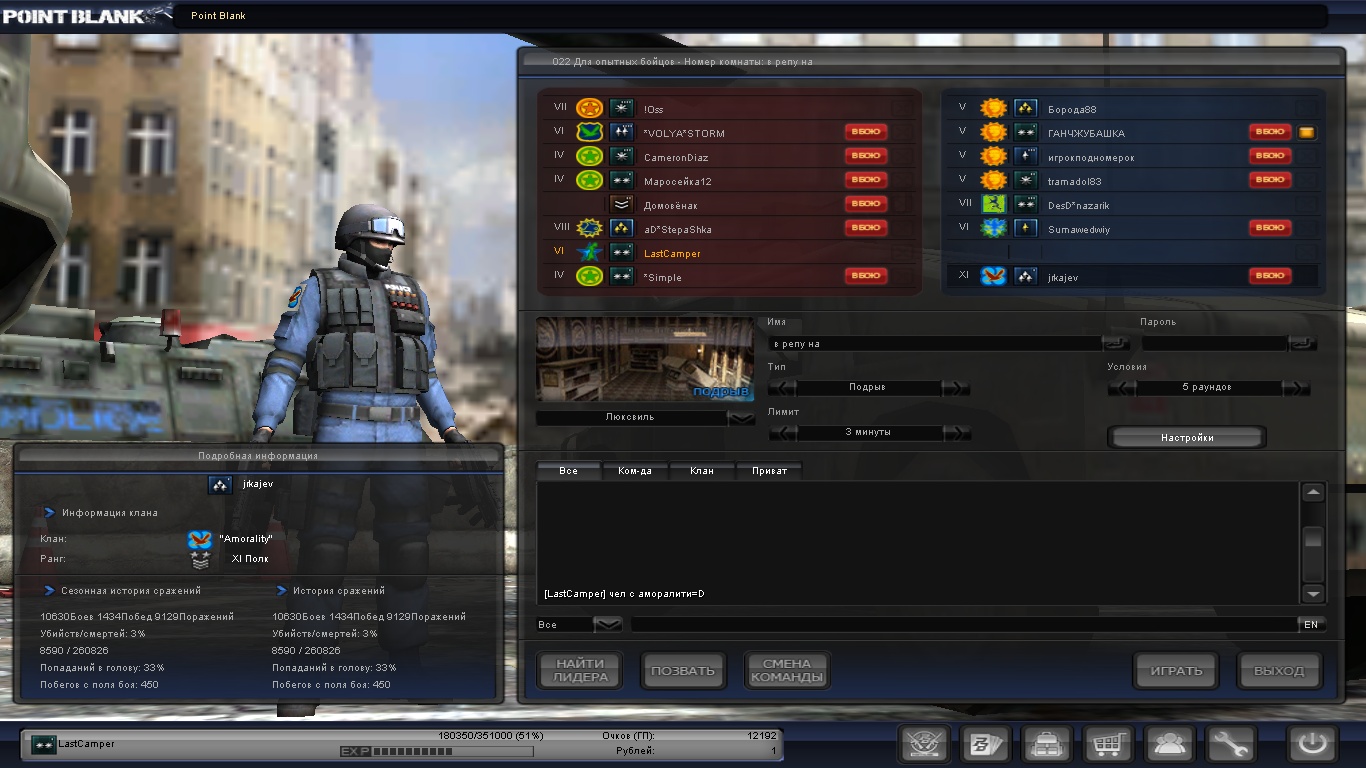Switch to the Все chat tab
Viewport: 1366px width, 768px height.
coord(569,470)
